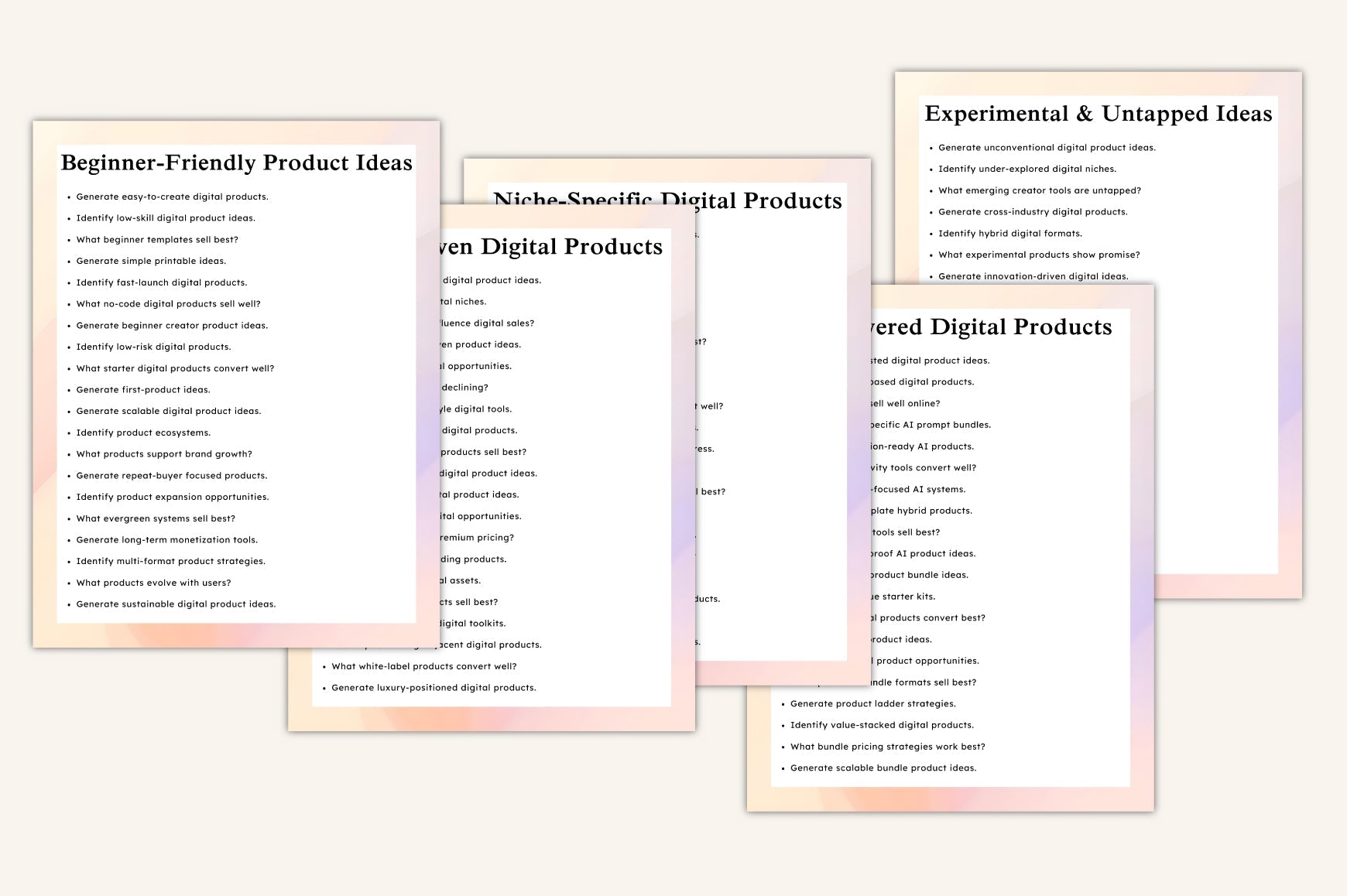The width and height of the screenshot is (1347, 896).
Task: Select 'Generate unconventional digital product ideas.'
Action: pyautogui.click(x=1047, y=147)
